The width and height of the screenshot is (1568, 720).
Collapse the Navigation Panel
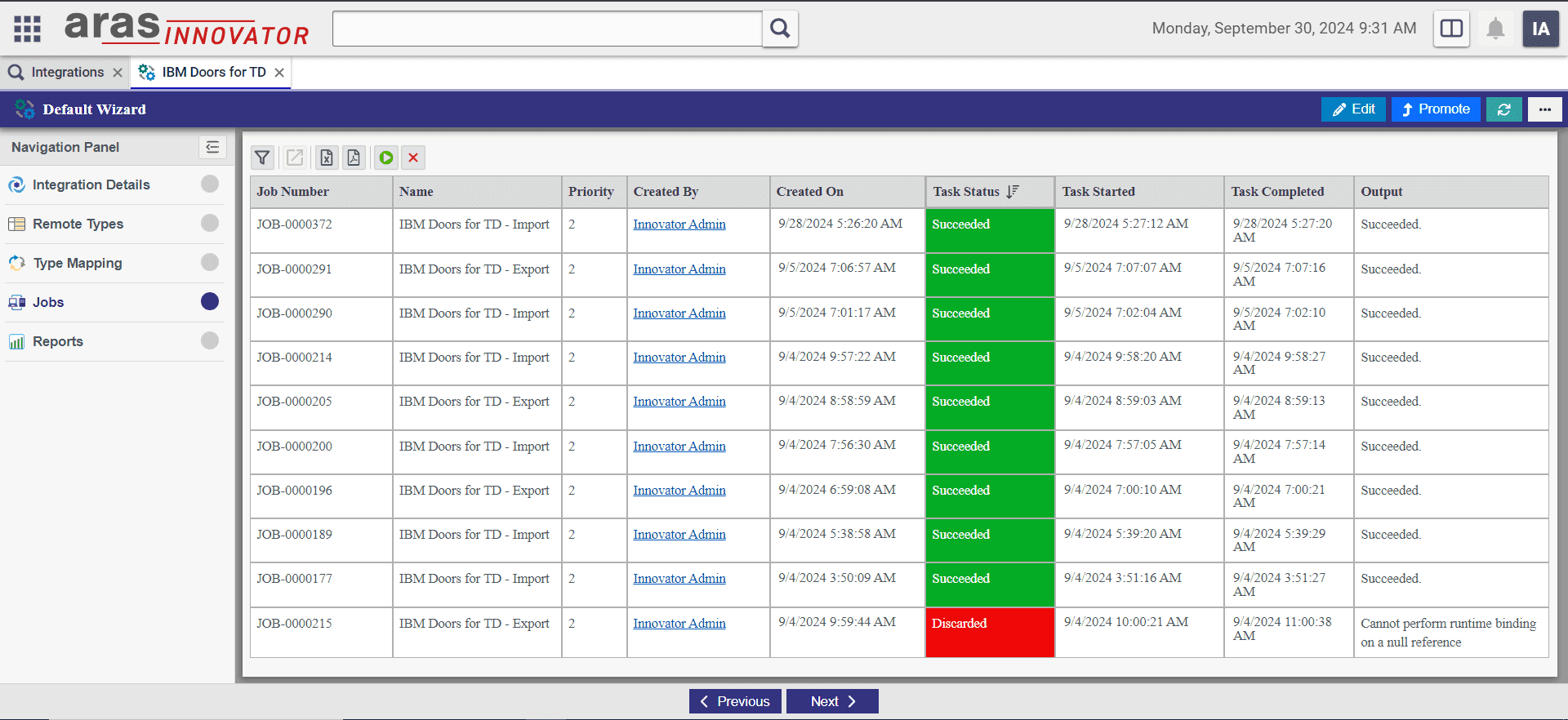[x=212, y=147]
